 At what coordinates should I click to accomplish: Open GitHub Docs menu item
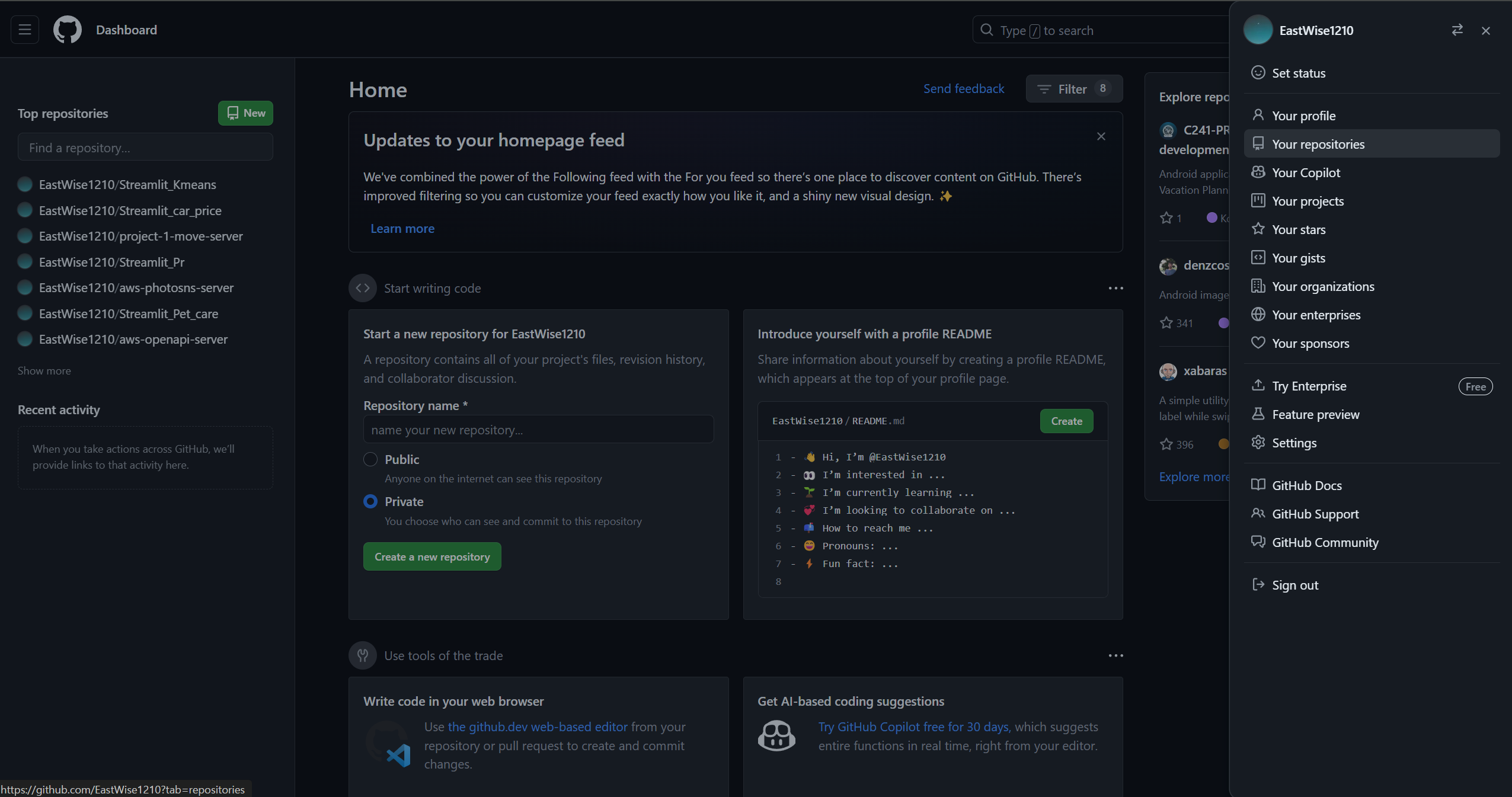point(1372,485)
